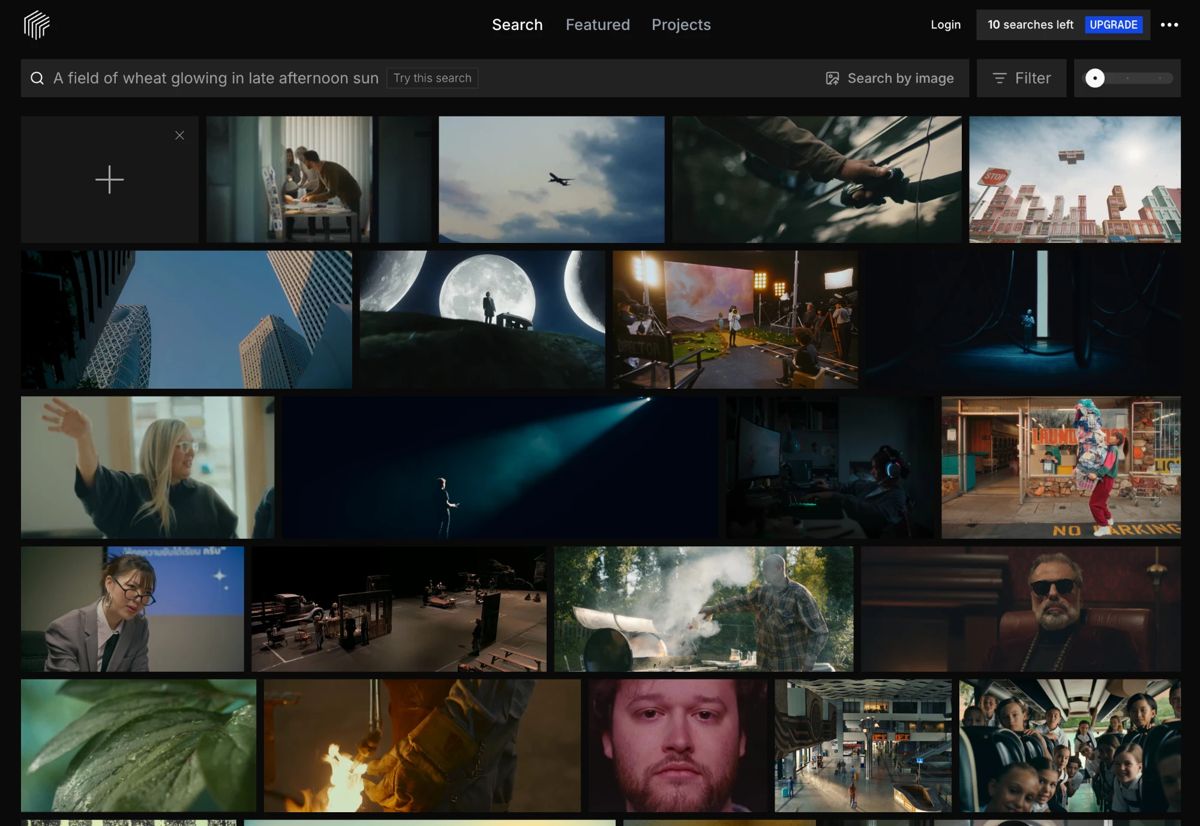Open the airplane in cloudy sky thumbnail
This screenshot has height=826, width=1200.
551,179
